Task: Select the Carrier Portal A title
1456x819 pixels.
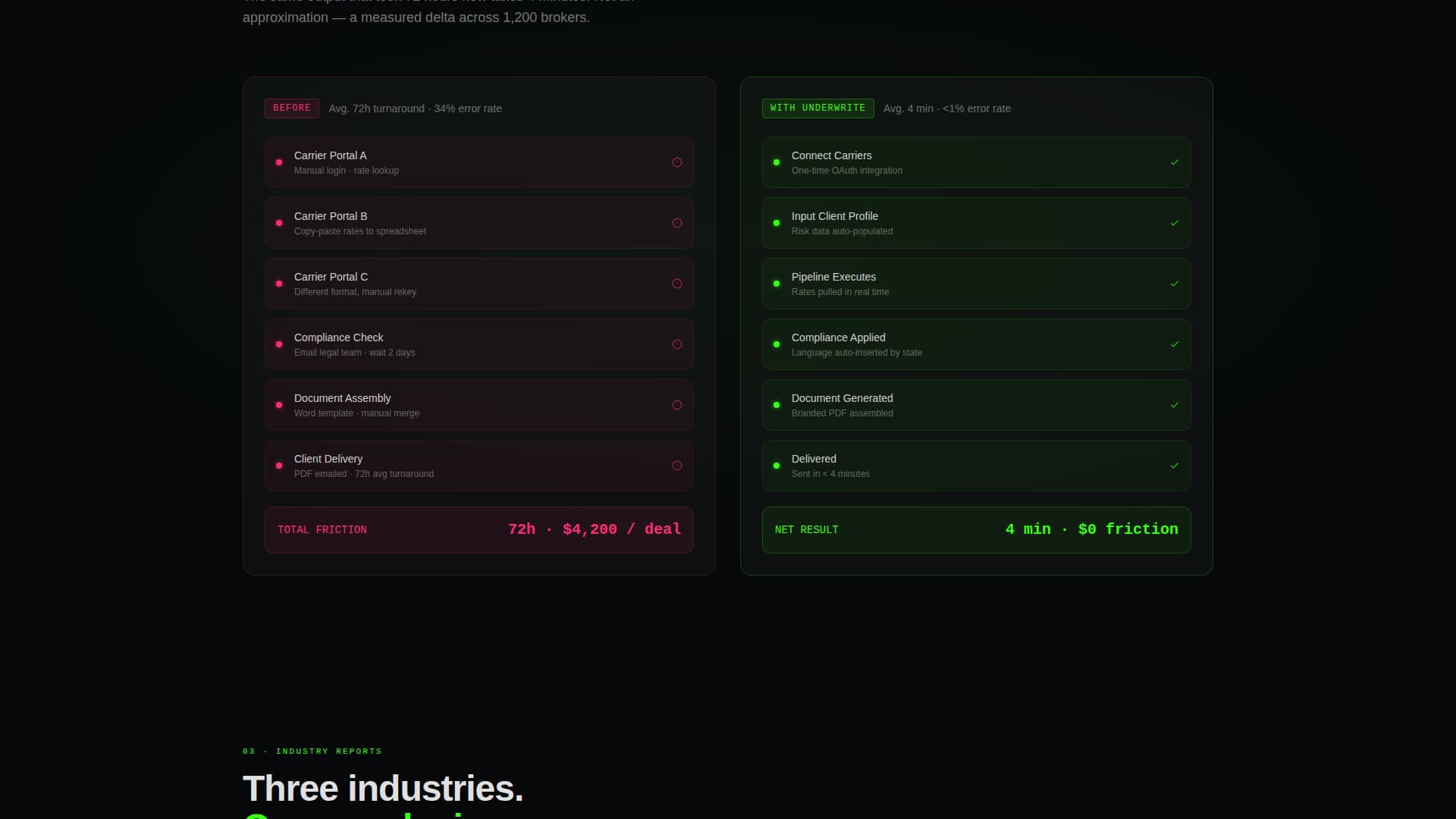Action: 330,155
